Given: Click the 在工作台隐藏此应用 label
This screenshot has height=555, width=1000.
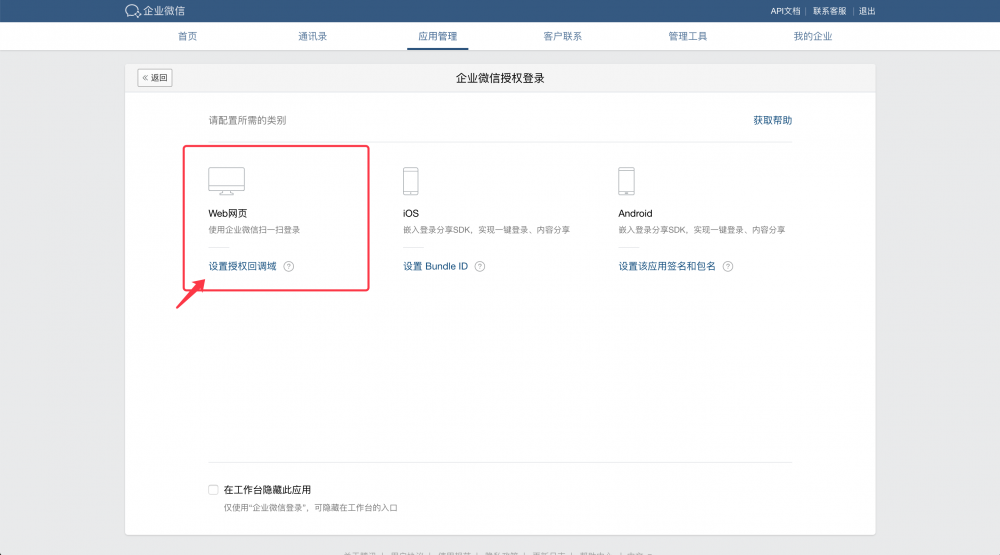Looking at the screenshot, I should point(267,490).
